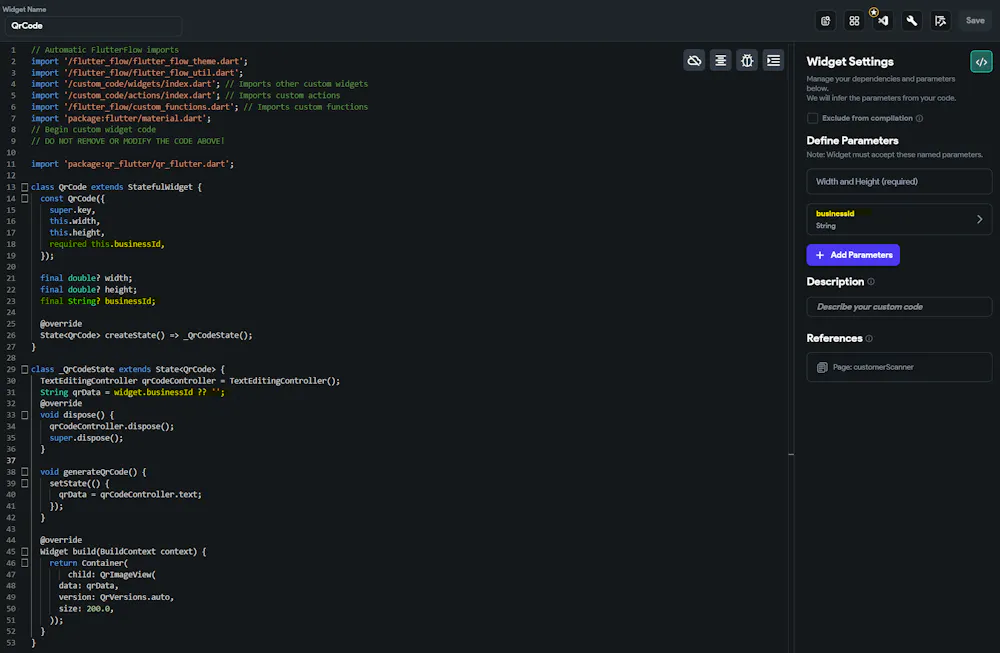1000x653 pixels.
Task: Fold the build method at line 45
Action: (x=25, y=552)
